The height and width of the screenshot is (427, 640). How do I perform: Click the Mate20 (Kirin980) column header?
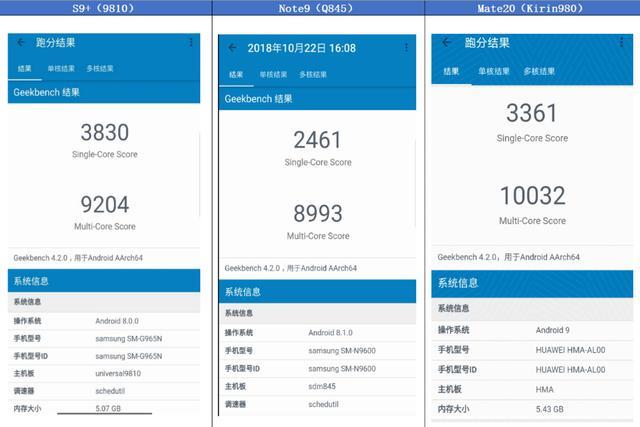click(530, 8)
